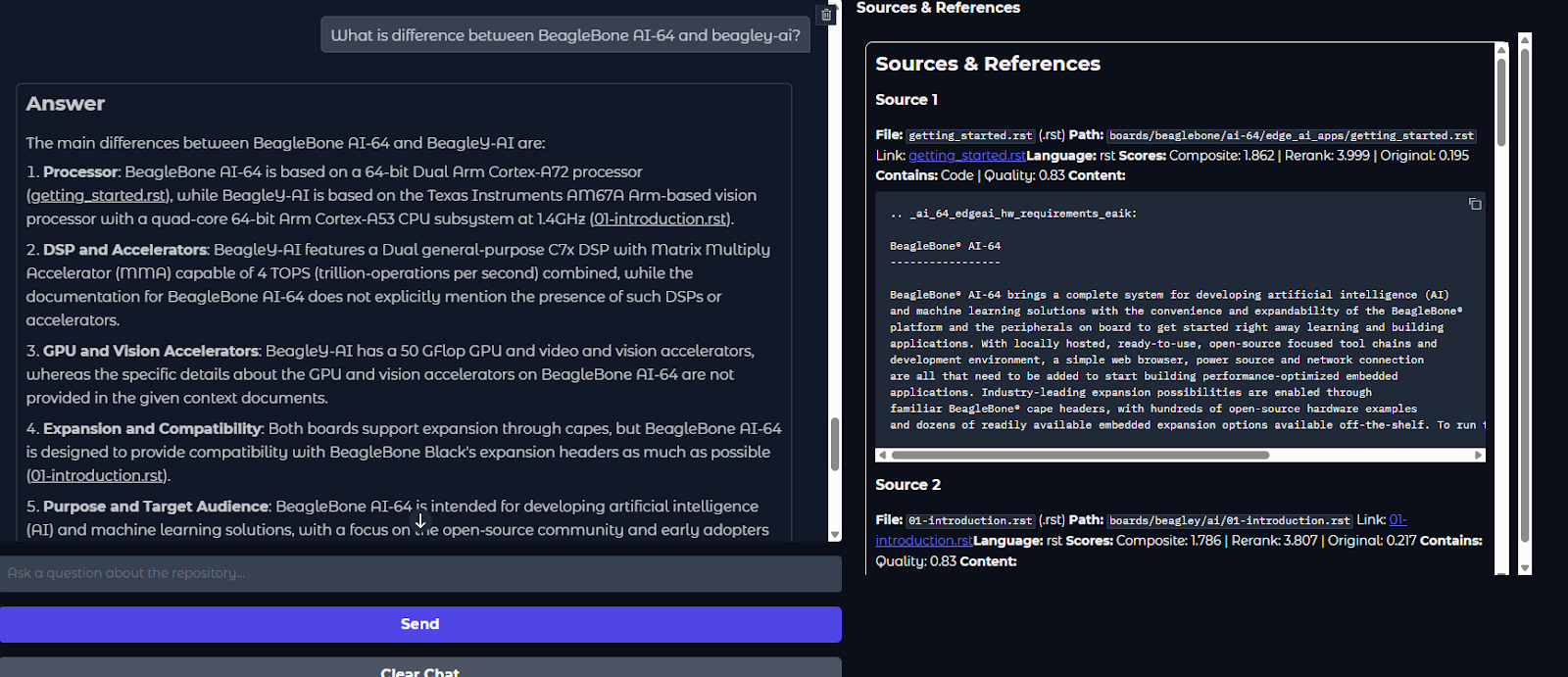This screenshot has height=677, width=1568.
Task: Click code block scroll right arrow
Action: click(1479, 455)
